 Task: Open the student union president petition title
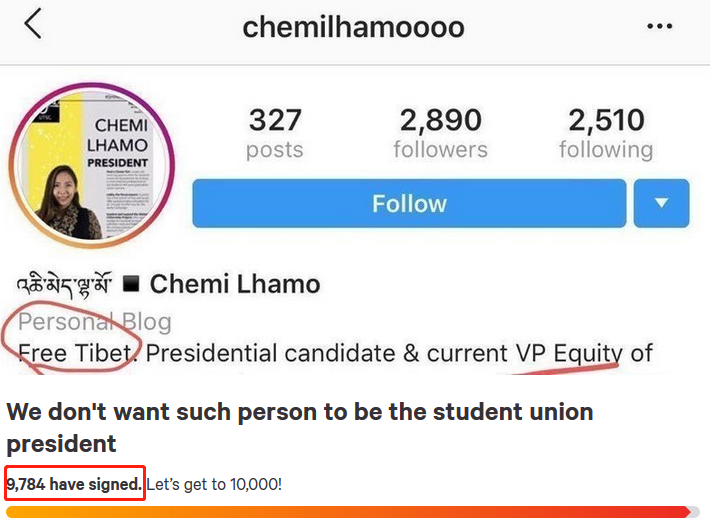[x=299, y=427]
